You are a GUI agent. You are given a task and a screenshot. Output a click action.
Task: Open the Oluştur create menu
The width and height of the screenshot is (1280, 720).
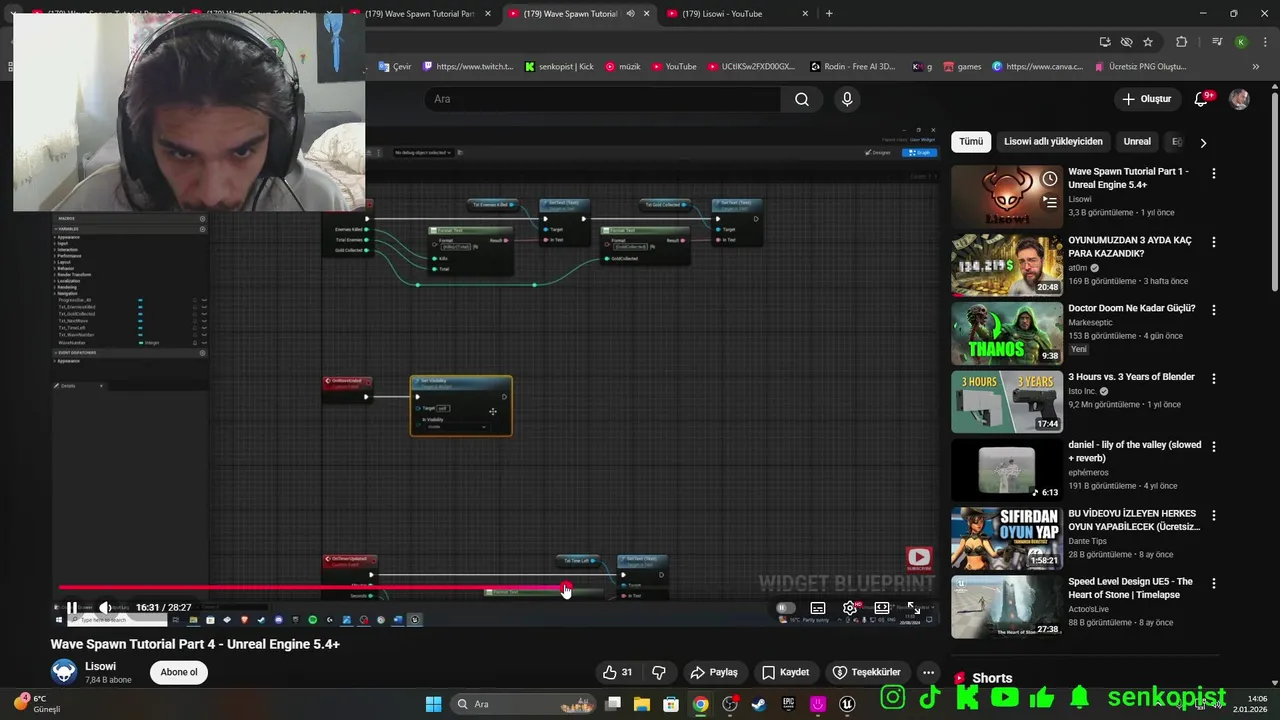(x=1146, y=99)
